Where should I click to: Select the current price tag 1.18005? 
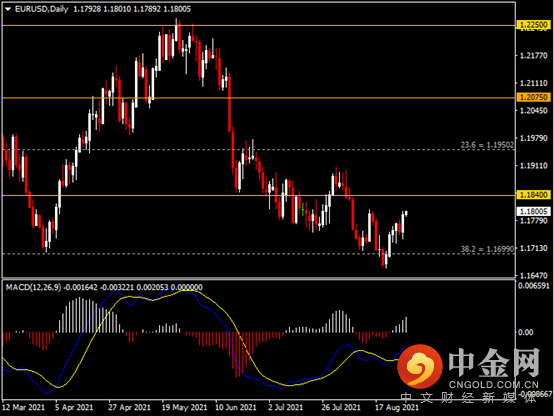point(533,211)
